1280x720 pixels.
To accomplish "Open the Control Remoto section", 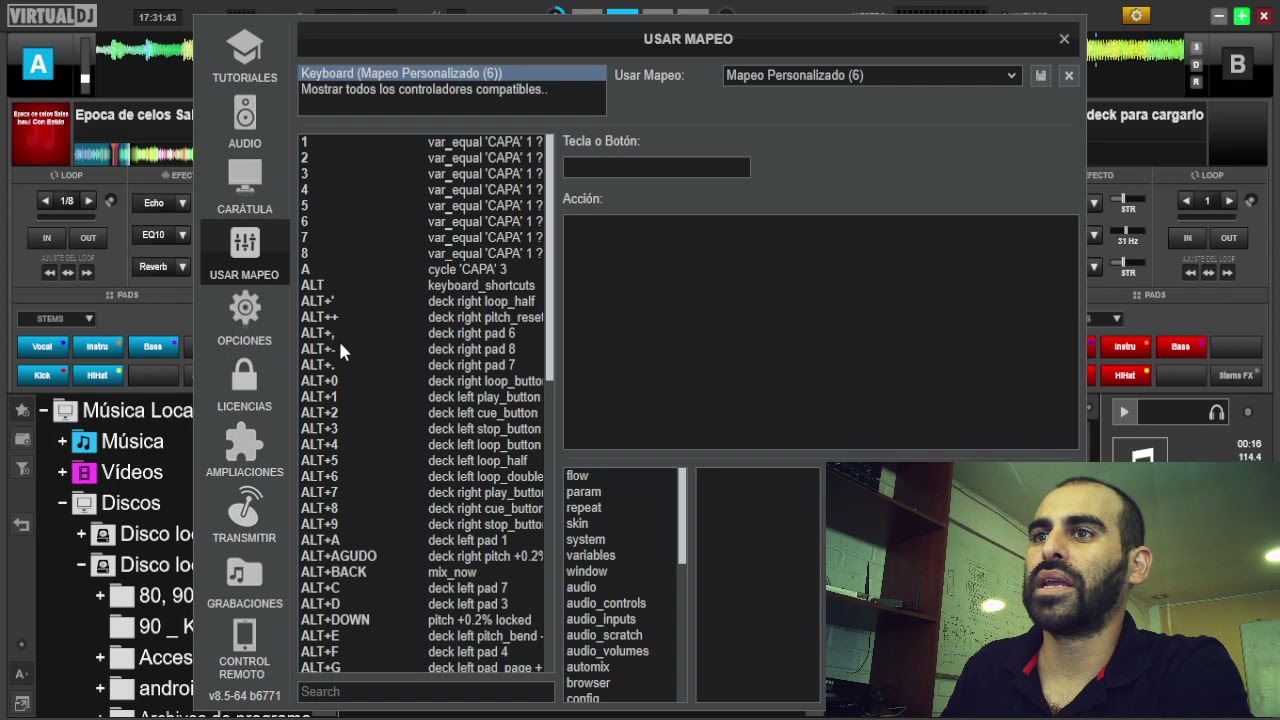I will tap(244, 650).
